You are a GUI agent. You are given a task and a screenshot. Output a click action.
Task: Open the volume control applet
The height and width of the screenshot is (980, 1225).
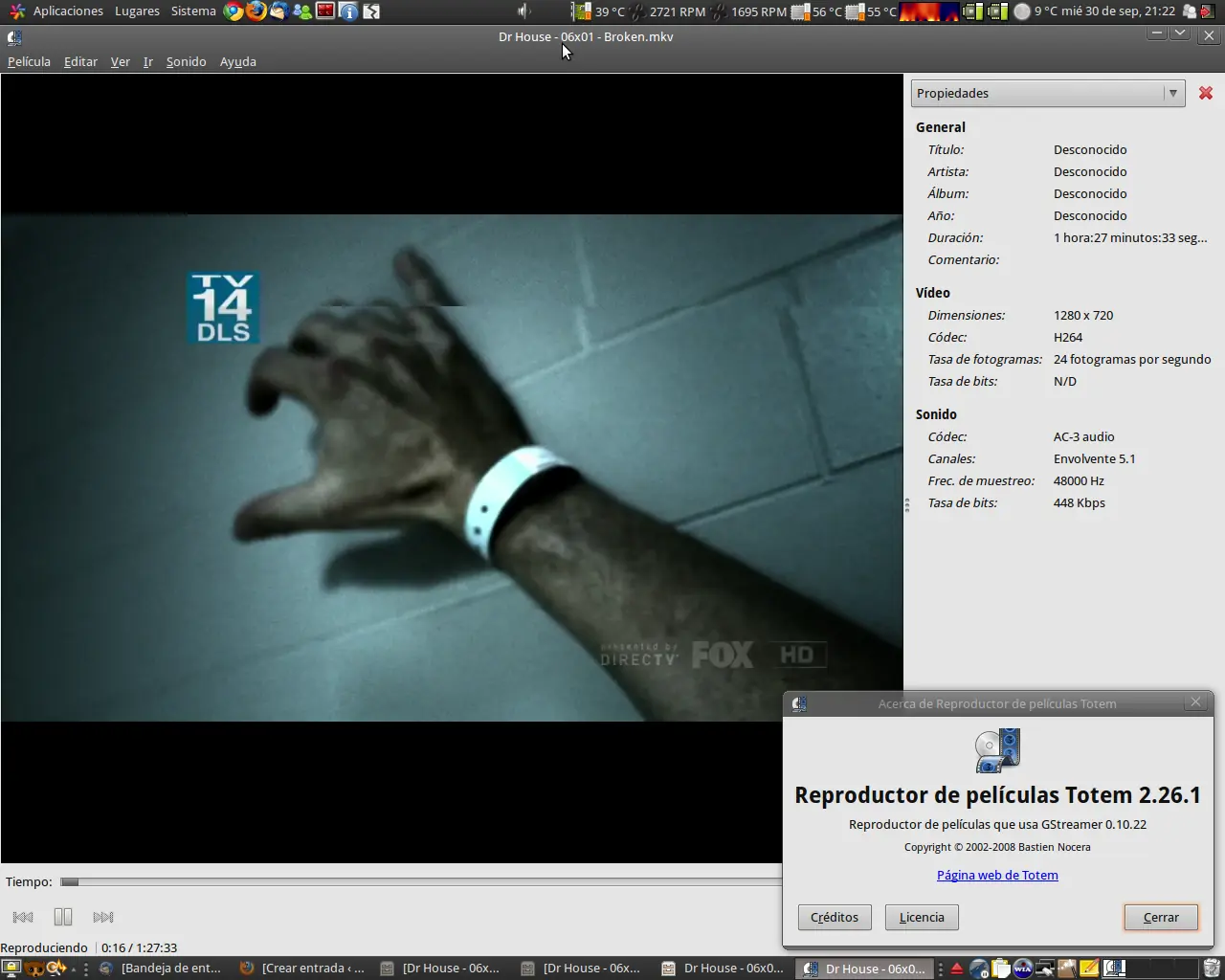coord(523,11)
